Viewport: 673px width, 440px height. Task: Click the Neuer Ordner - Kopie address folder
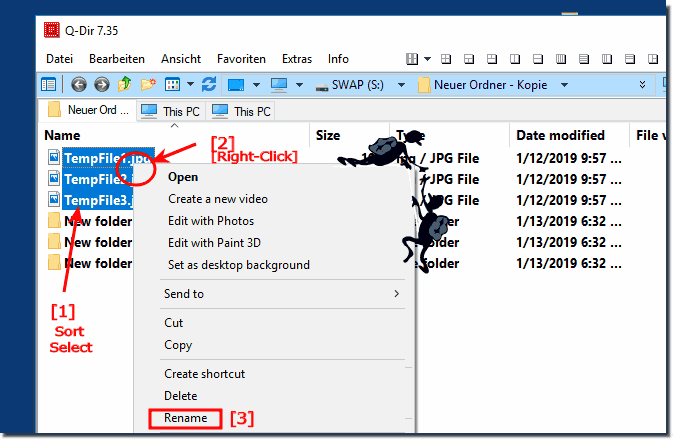483,85
